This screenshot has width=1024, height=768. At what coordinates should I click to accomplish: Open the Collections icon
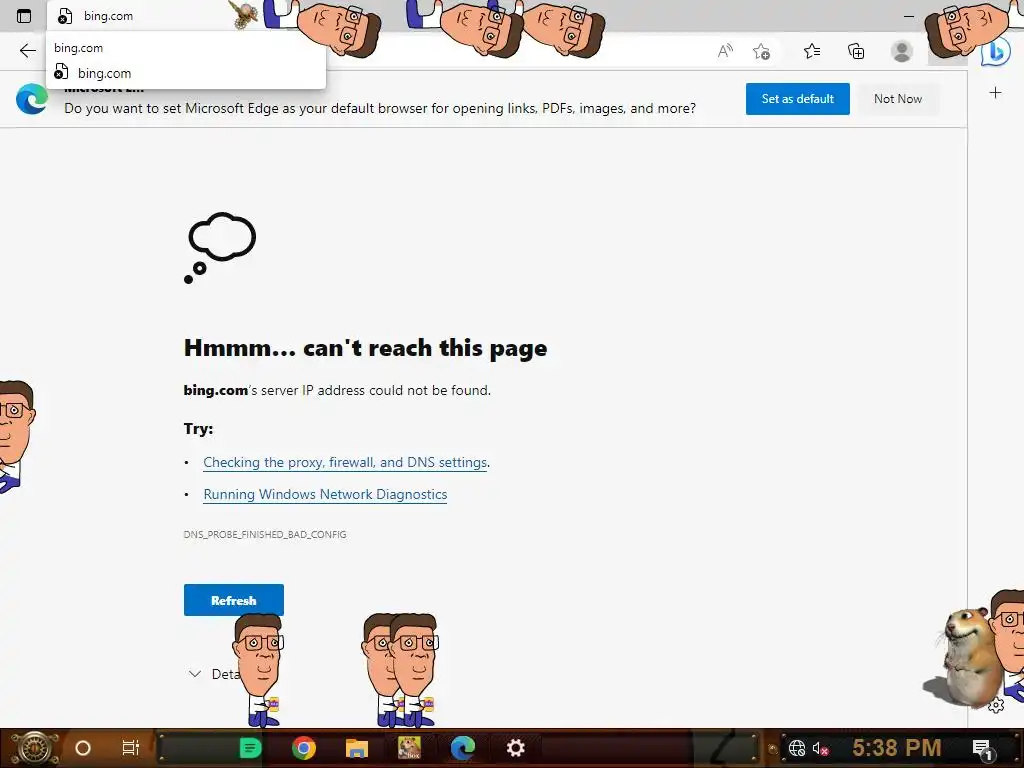pyautogui.click(x=856, y=51)
